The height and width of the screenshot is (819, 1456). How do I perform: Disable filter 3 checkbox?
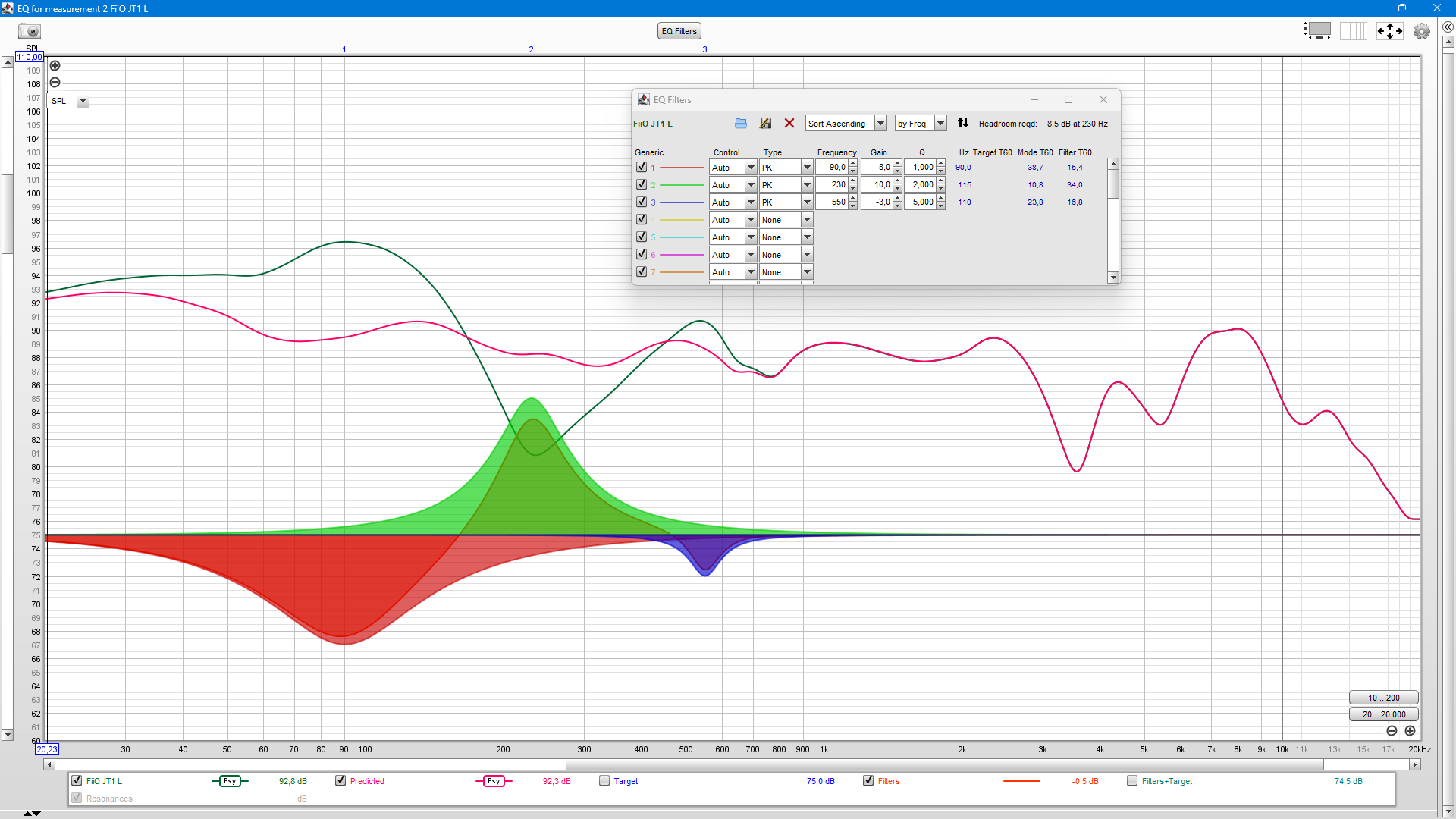point(642,202)
